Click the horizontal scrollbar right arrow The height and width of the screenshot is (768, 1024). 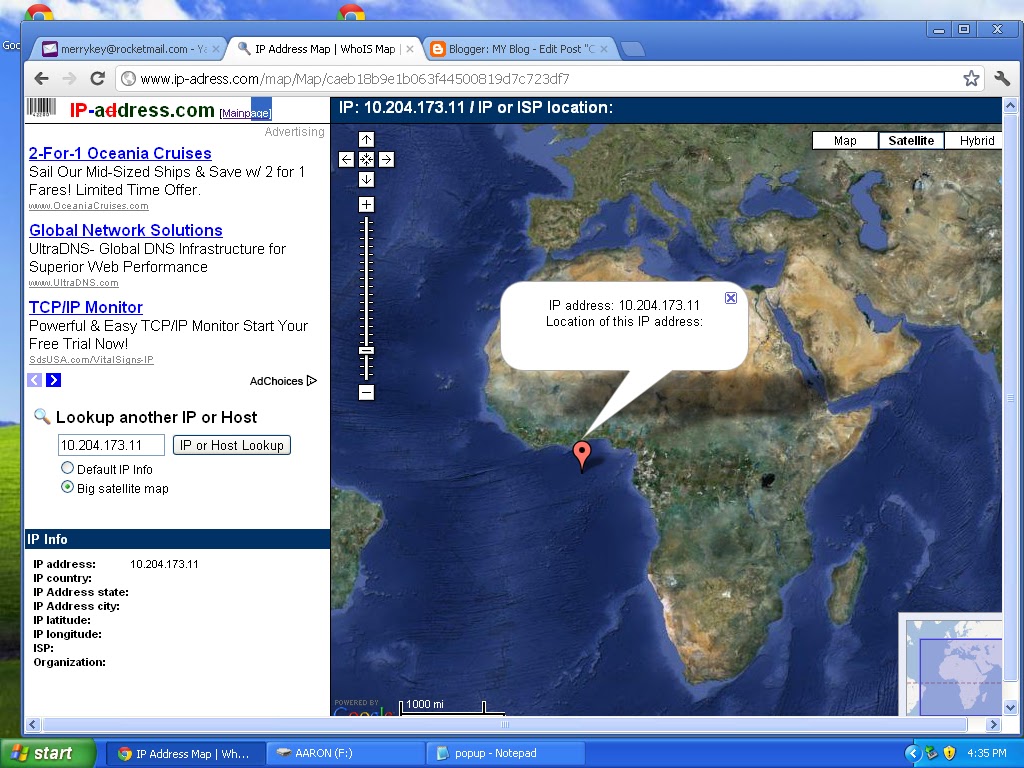click(x=993, y=724)
